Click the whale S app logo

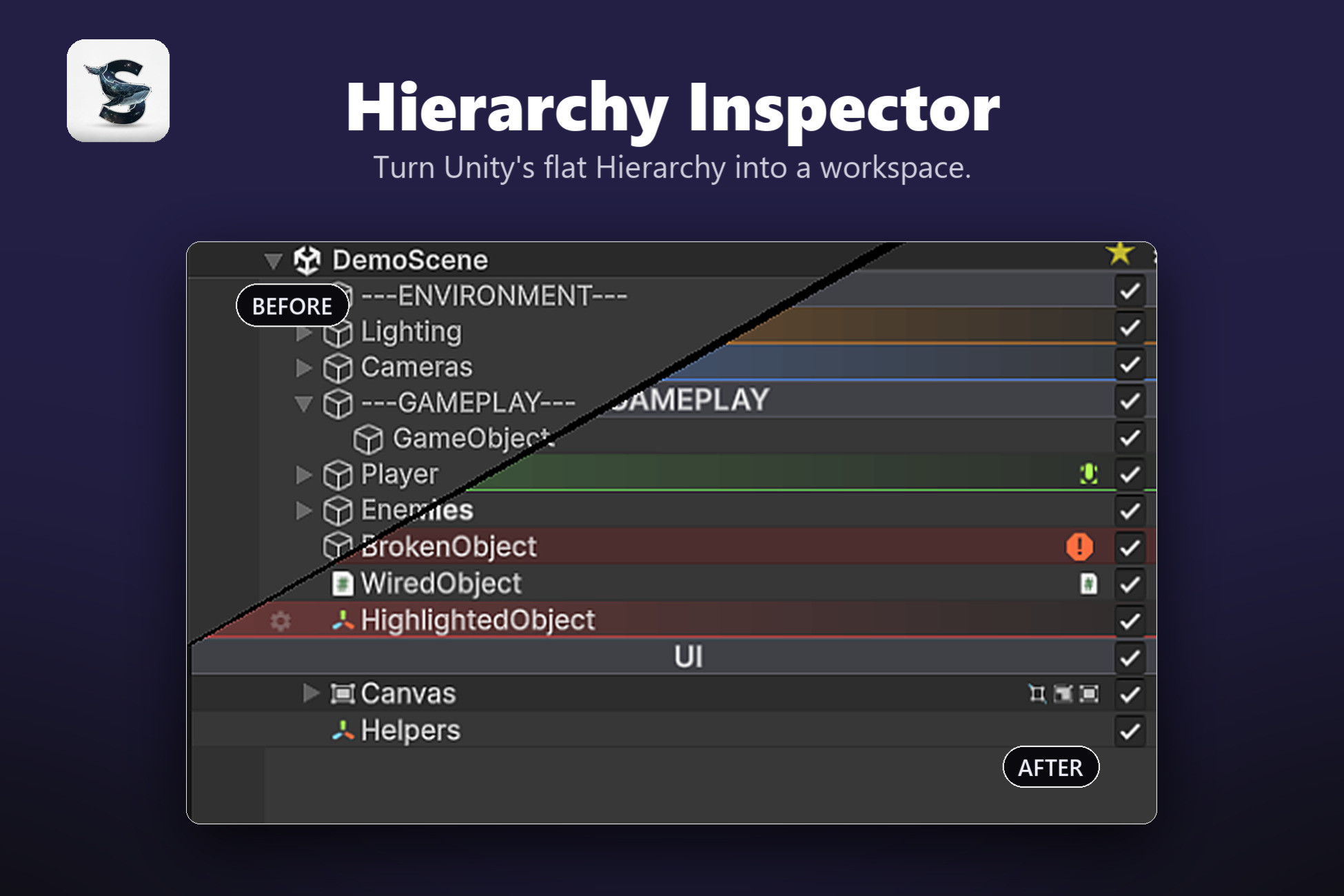(118, 90)
